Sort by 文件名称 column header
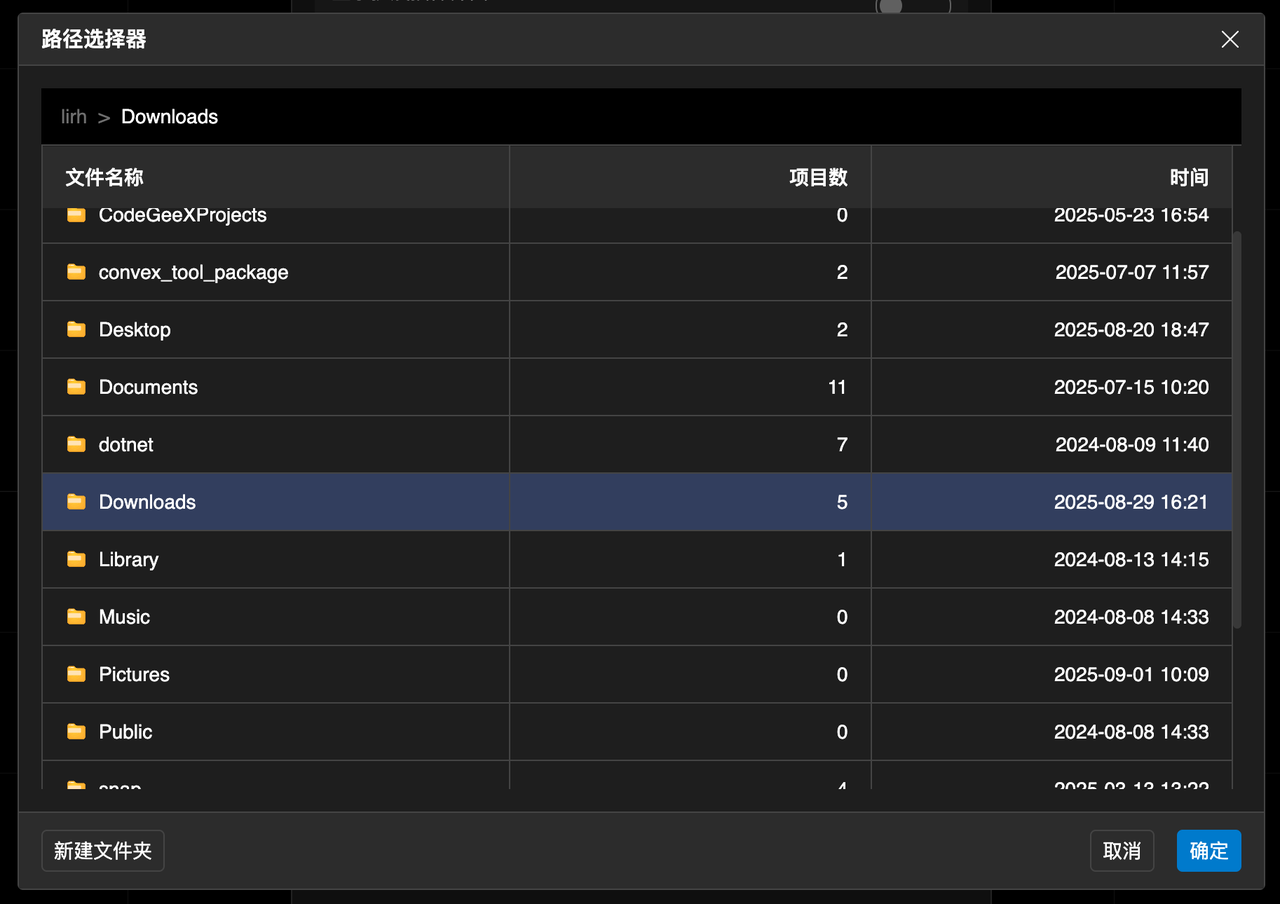The image size is (1280, 904). [104, 177]
